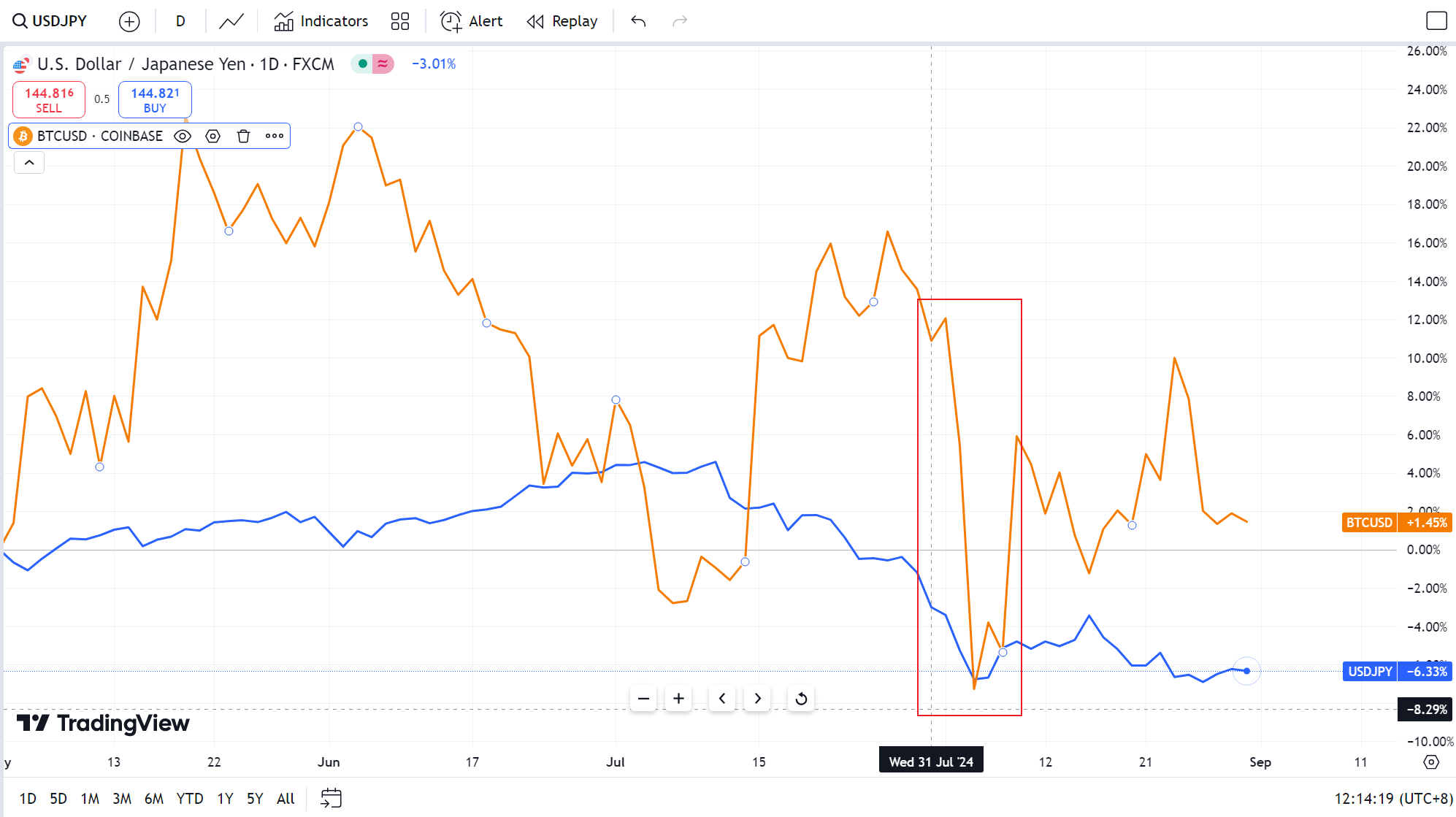1456x817 pixels.
Task: Click the TradingView logo
Action: pos(103,723)
